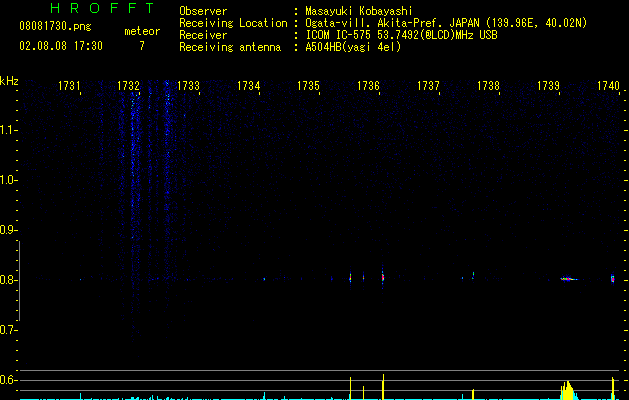Click the Observer label
The image size is (629, 400).
tap(203, 11)
